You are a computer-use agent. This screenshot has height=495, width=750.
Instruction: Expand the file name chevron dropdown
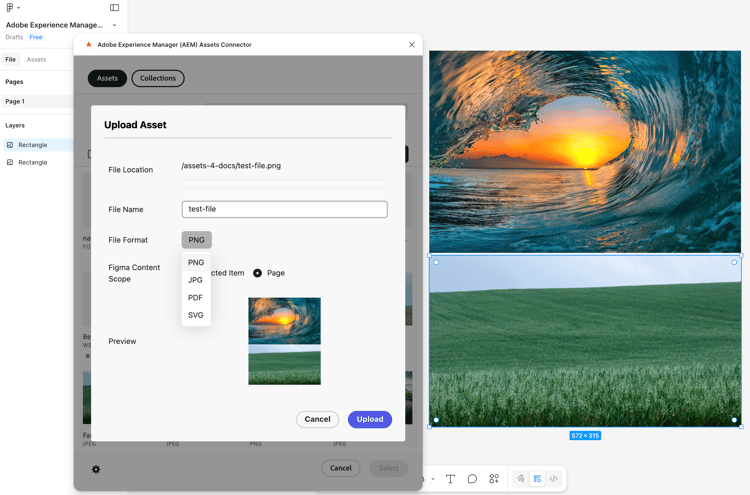click(x=114, y=25)
